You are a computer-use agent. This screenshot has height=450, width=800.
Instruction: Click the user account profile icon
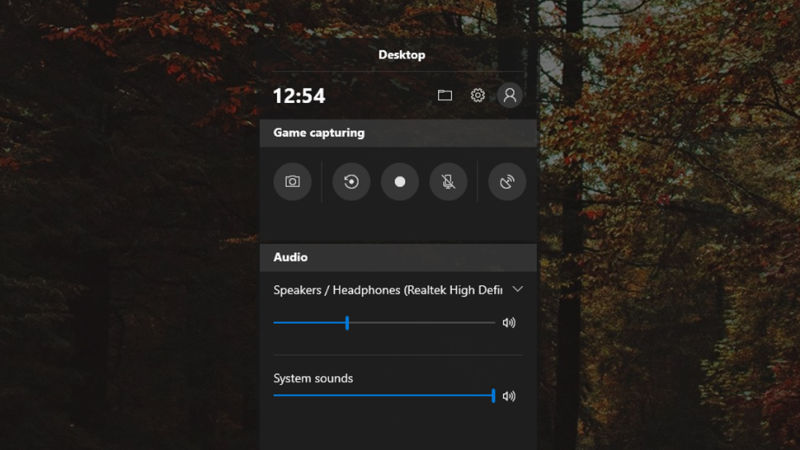pos(510,95)
